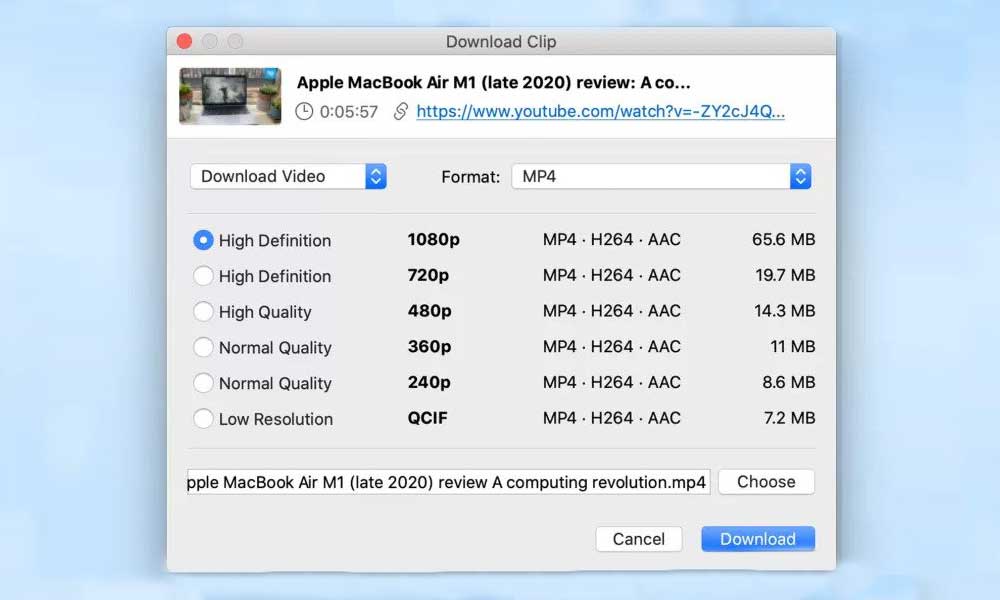Click the output filename text field
Image resolution: width=1000 pixels, height=600 pixels.
tap(448, 482)
